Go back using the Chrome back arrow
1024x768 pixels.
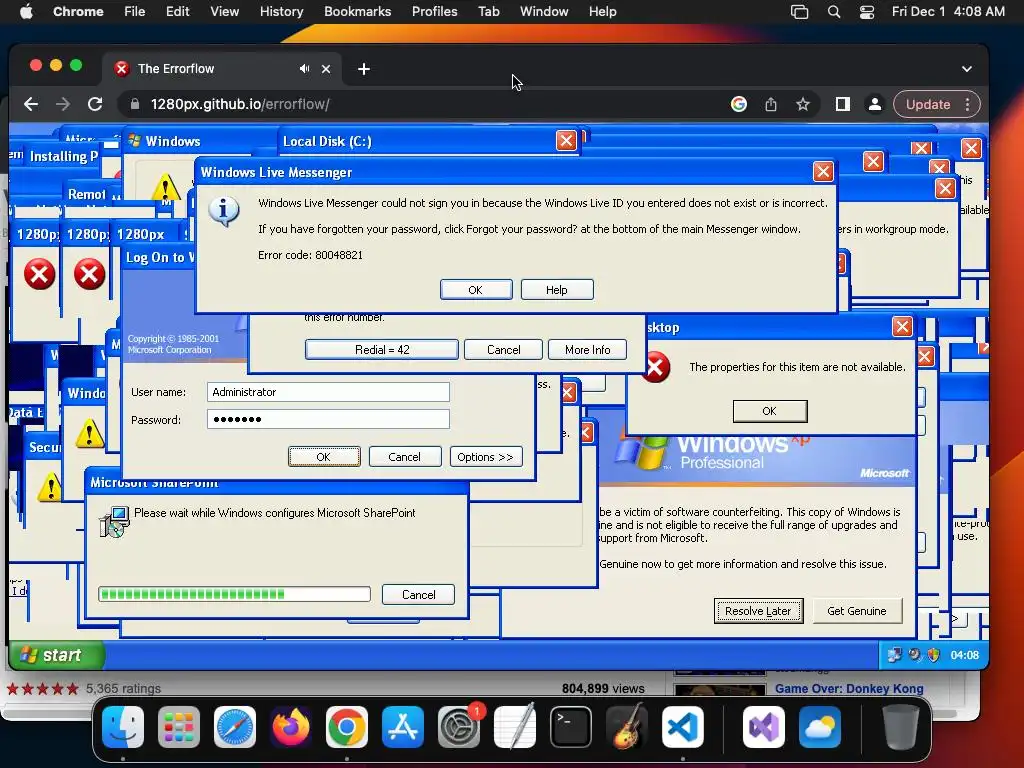coord(31,104)
